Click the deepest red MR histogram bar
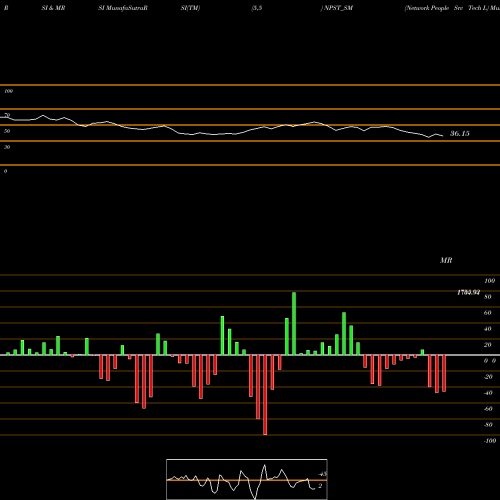The image size is (500, 500). (x=265, y=395)
